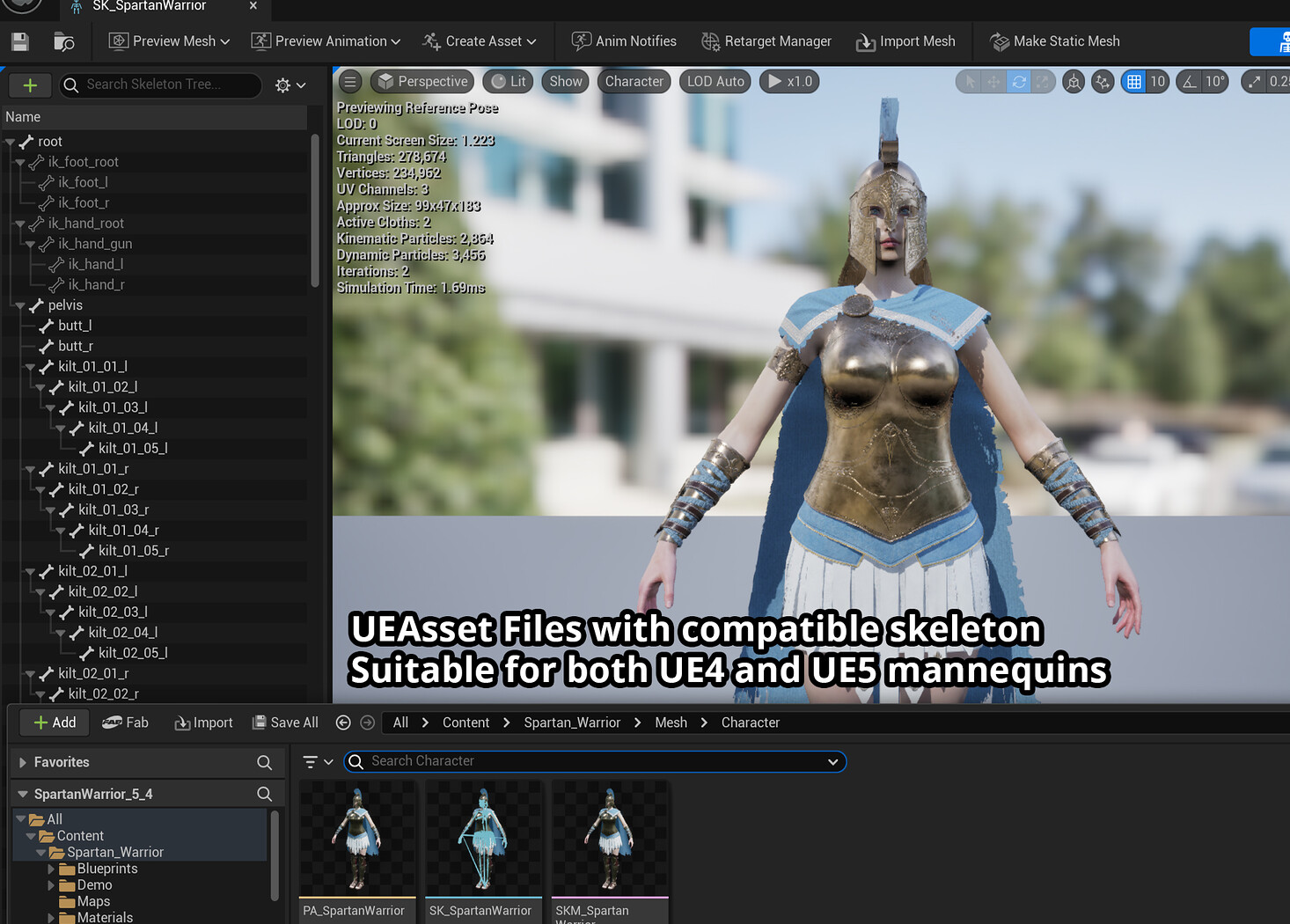Toggle scale snapping icon
1290x924 pixels.
[x=1255, y=82]
